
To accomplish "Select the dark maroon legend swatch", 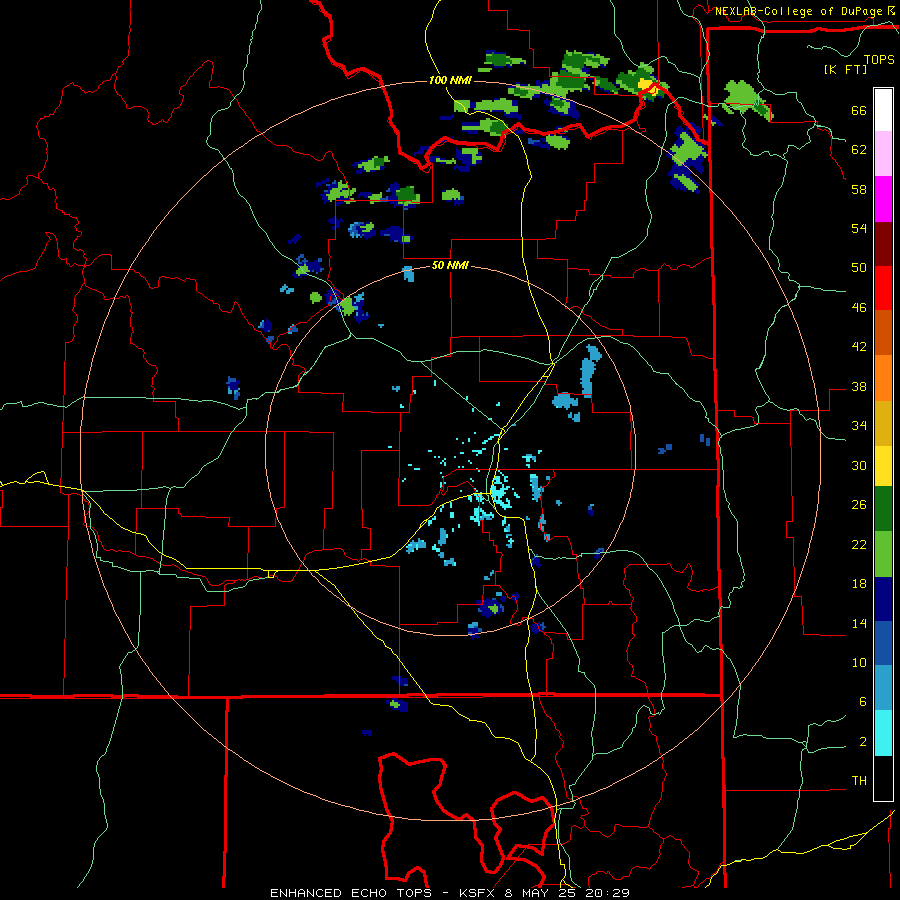I will (883, 243).
